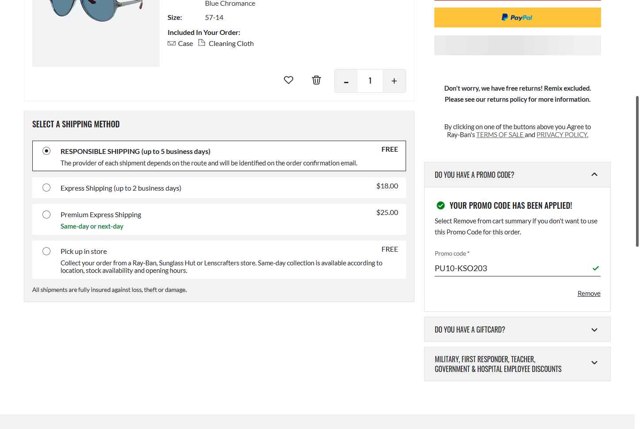Open the Terms of Sale link
This screenshot has height=429, width=640.
(500, 135)
